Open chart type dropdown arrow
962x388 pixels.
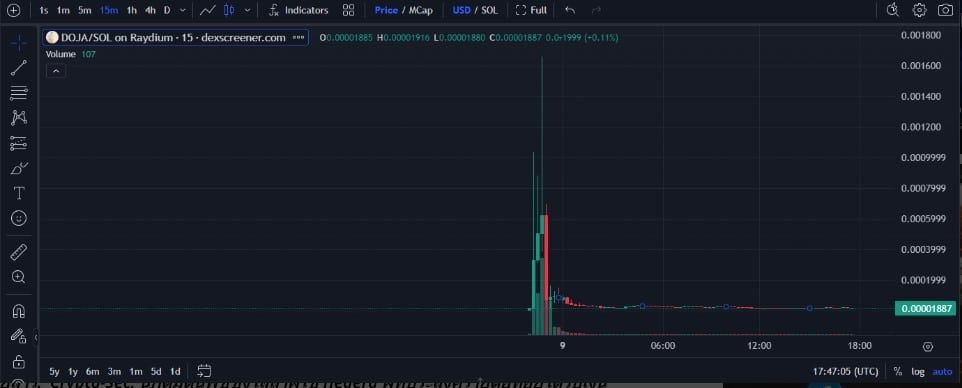click(247, 10)
